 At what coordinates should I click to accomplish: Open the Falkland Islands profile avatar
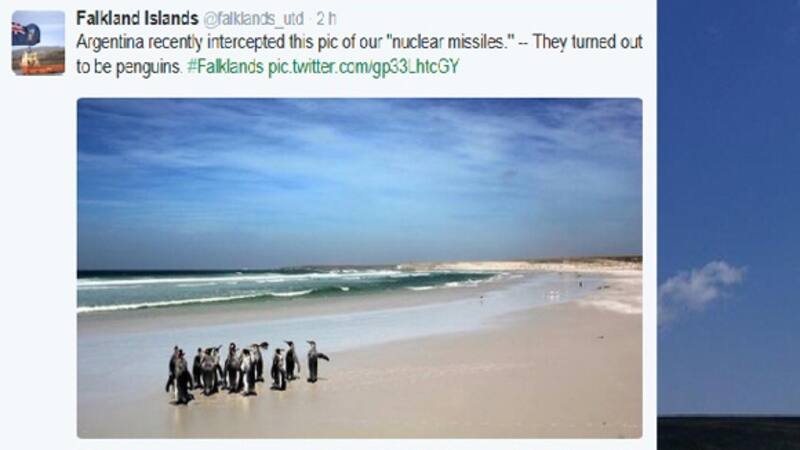(38, 43)
